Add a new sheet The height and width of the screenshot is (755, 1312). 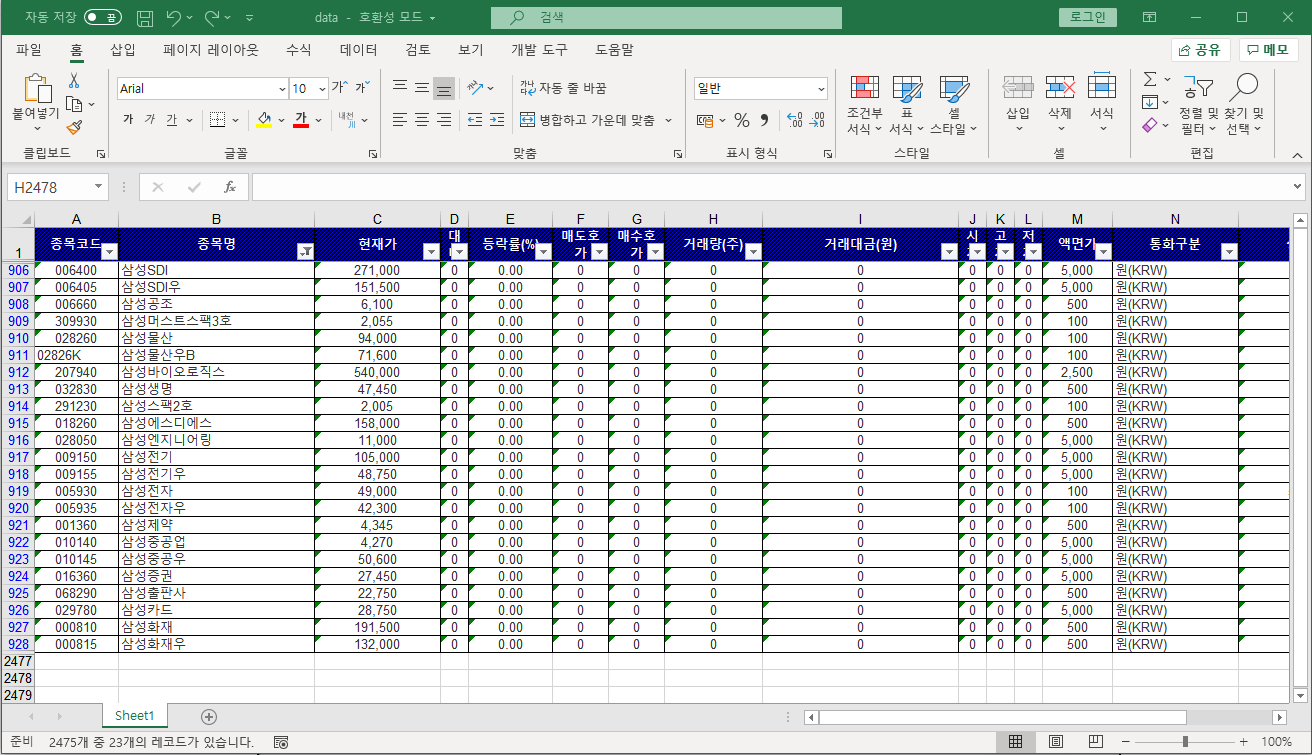click(209, 716)
